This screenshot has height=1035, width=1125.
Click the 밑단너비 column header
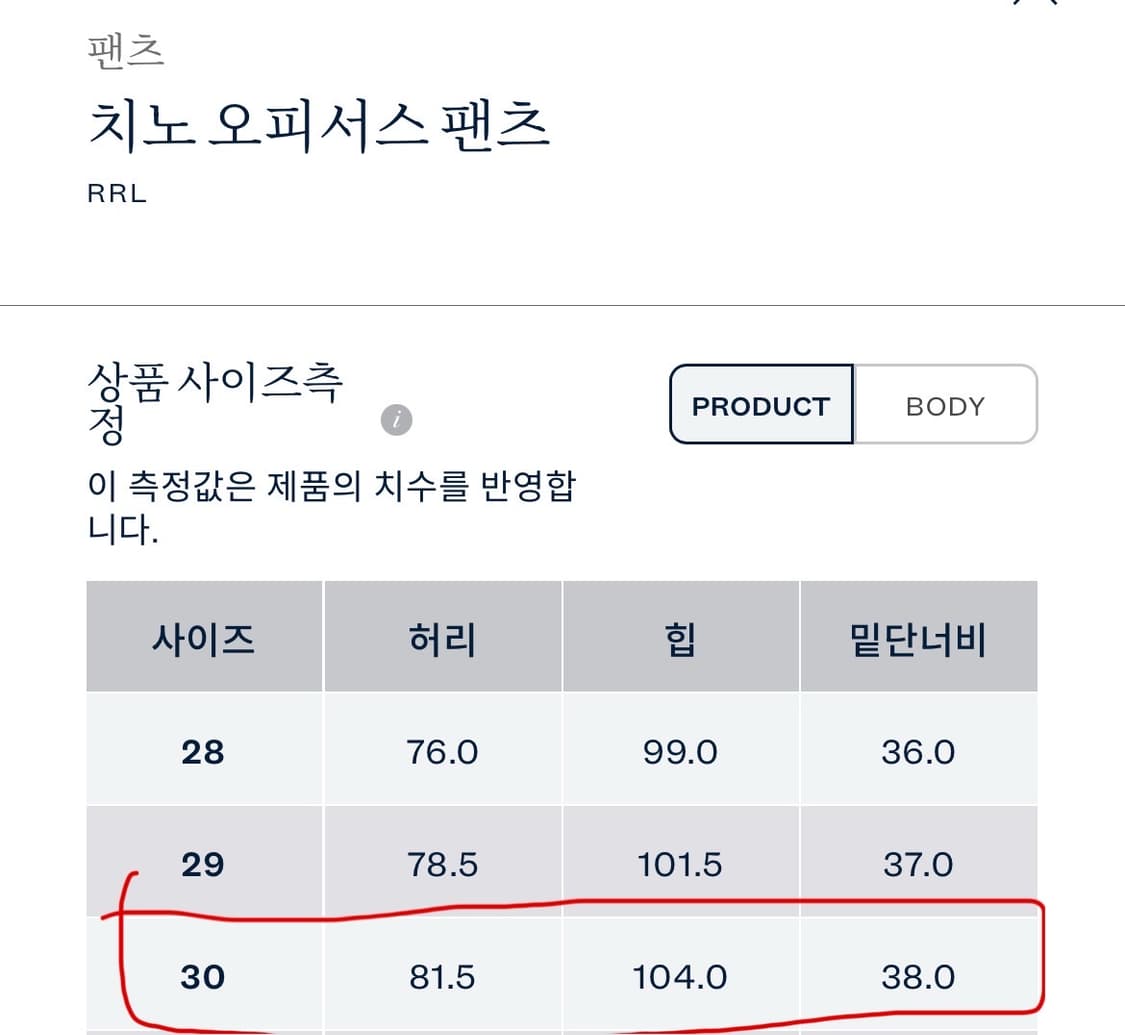tap(918, 638)
